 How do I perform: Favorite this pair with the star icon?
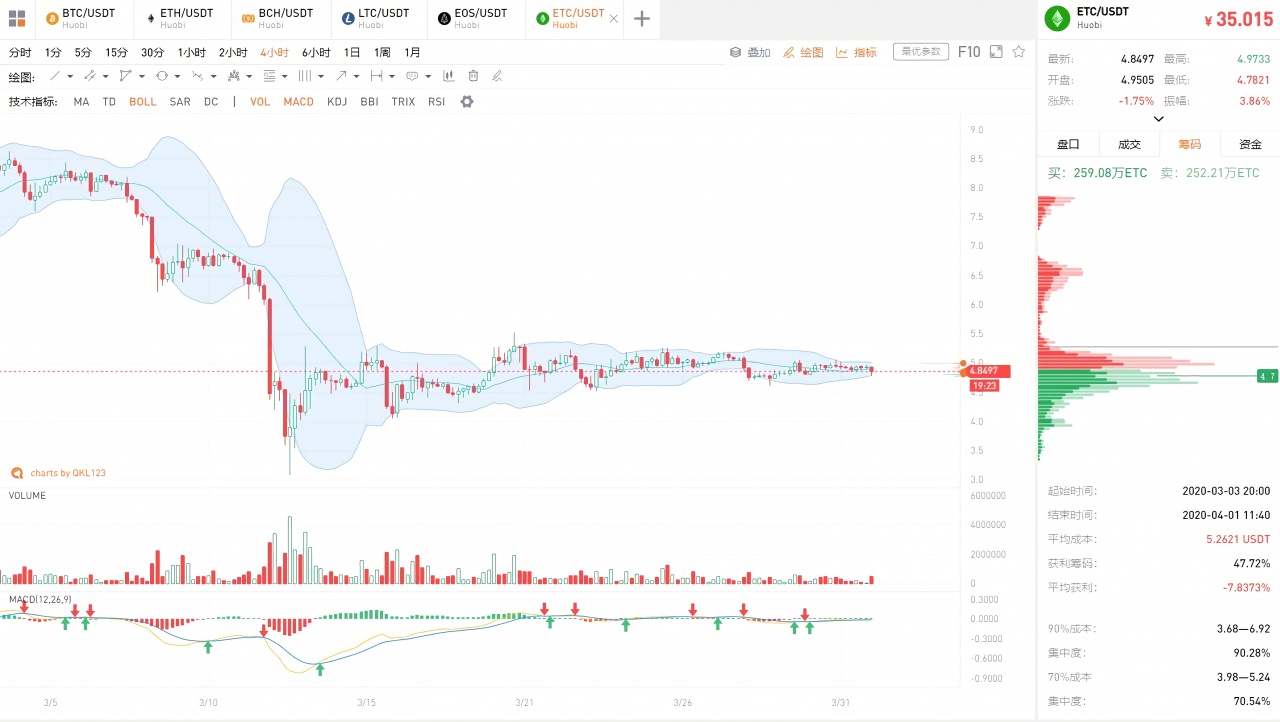(x=1019, y=52)
